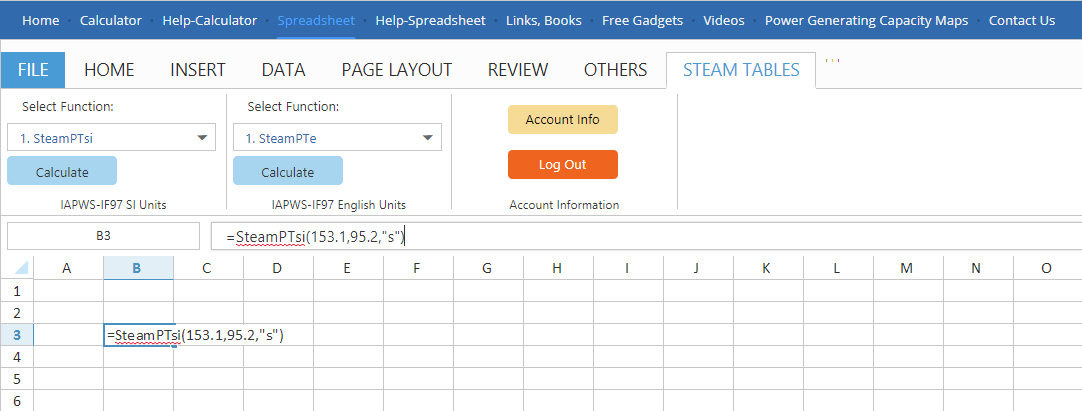The width and height of the screenshot is (1082, 411).
Task: Open the FILE ribbon tab
Action: 33,70
